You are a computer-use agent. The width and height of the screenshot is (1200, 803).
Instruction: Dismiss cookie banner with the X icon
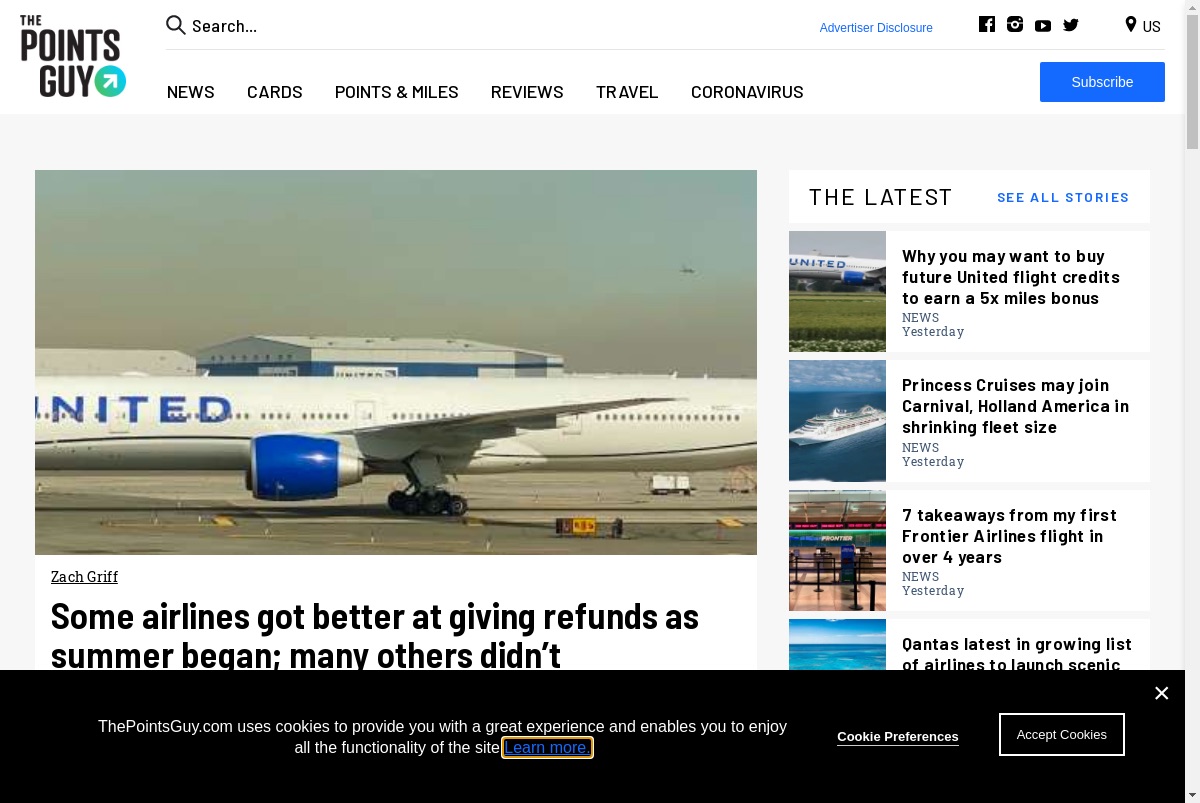coord(1161,693)
